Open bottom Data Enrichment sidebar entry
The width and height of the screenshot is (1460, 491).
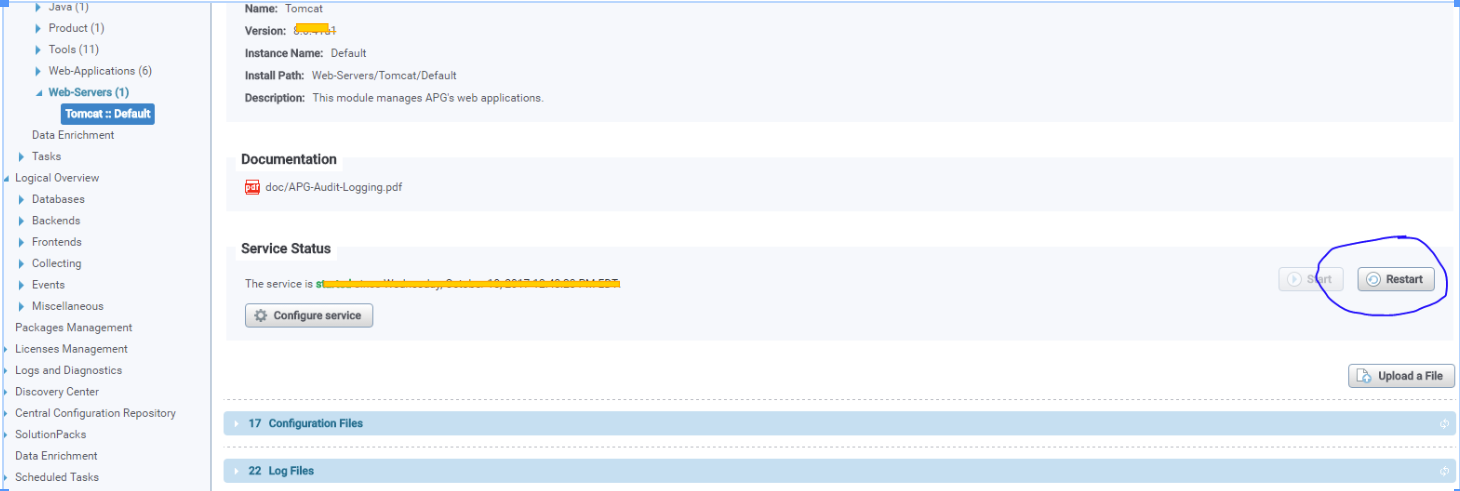(x=56, y=456)
